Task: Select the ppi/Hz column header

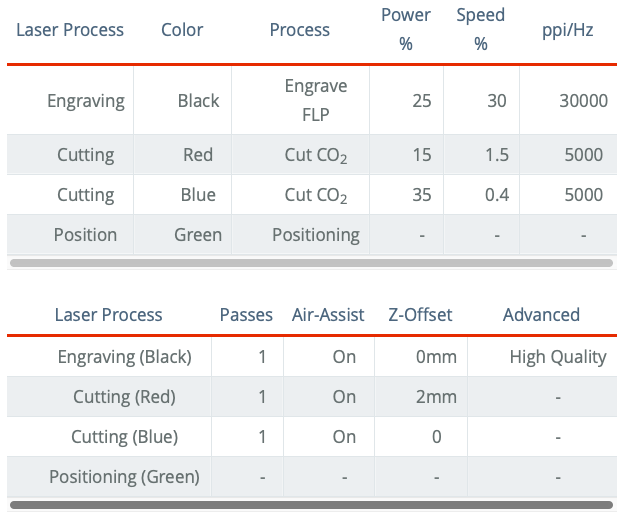Action: coord(567,30)
